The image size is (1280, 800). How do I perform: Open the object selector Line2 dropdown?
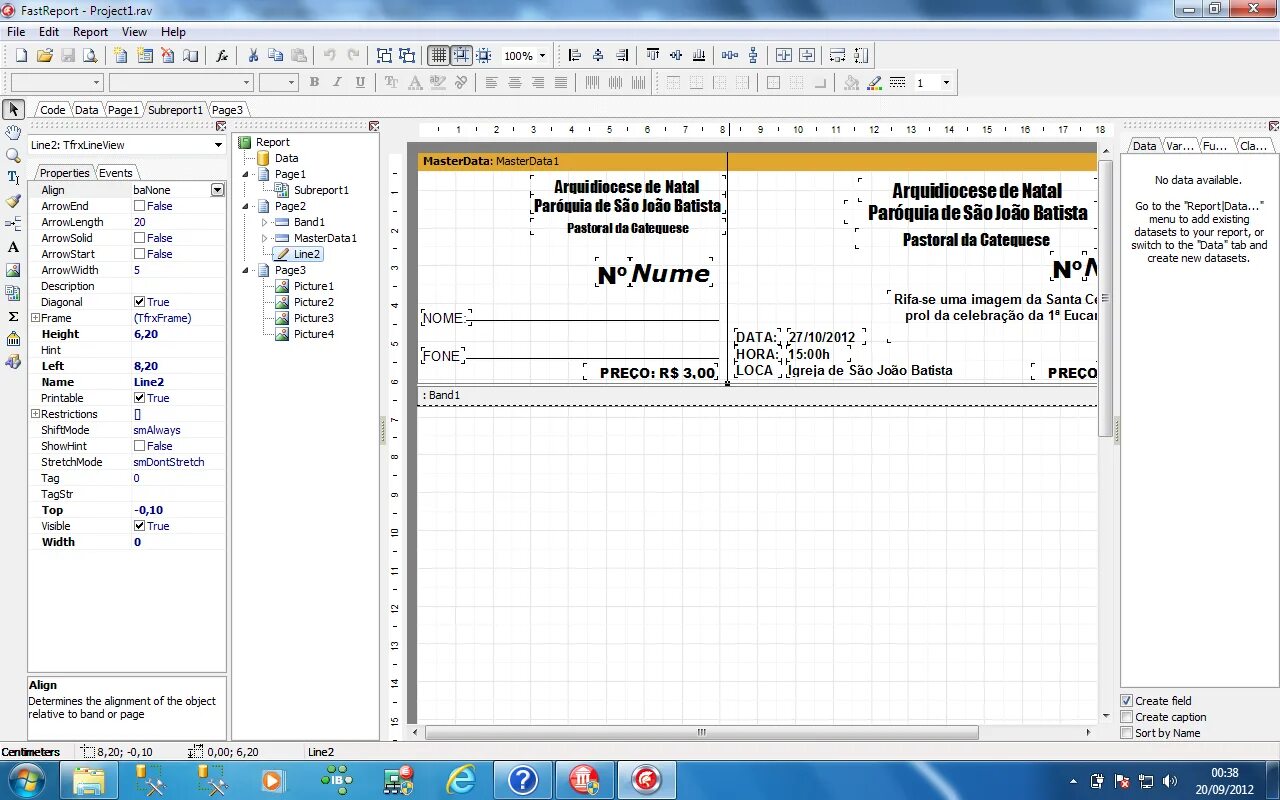click(x=218, y=145)
